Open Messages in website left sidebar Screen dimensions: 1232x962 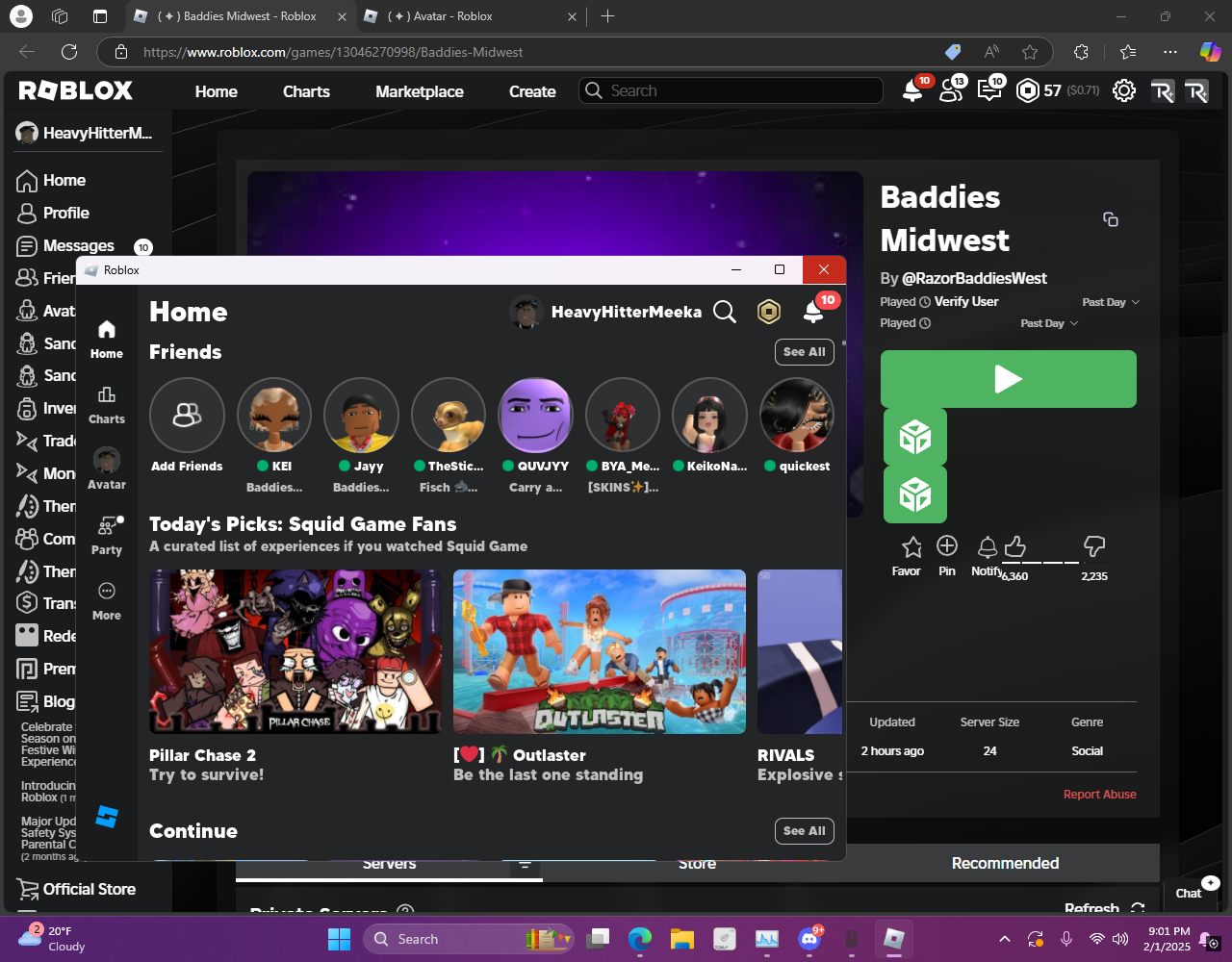(79, 245)
